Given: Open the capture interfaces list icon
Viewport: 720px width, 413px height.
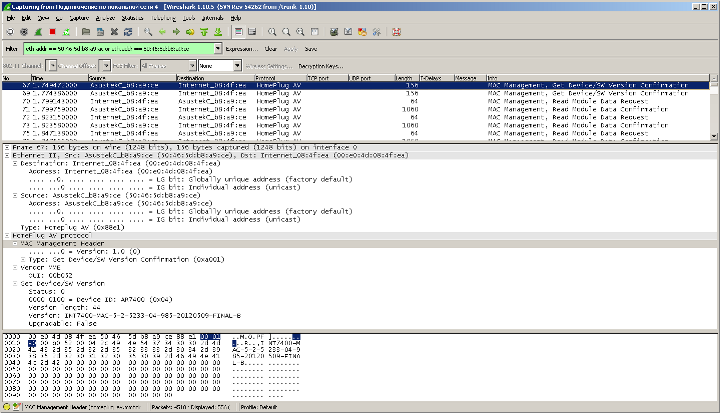Looking at the screenshot, I should tap(10, 32).
